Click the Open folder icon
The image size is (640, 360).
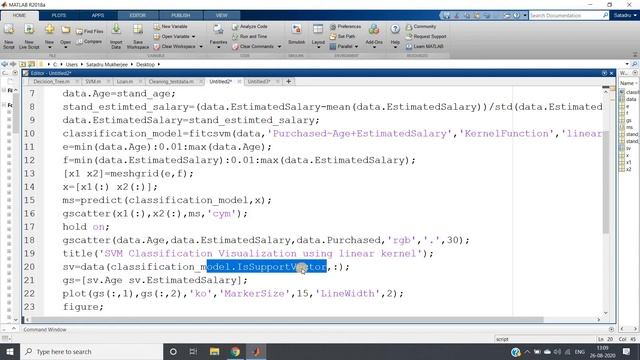click(x=65, y=29)
